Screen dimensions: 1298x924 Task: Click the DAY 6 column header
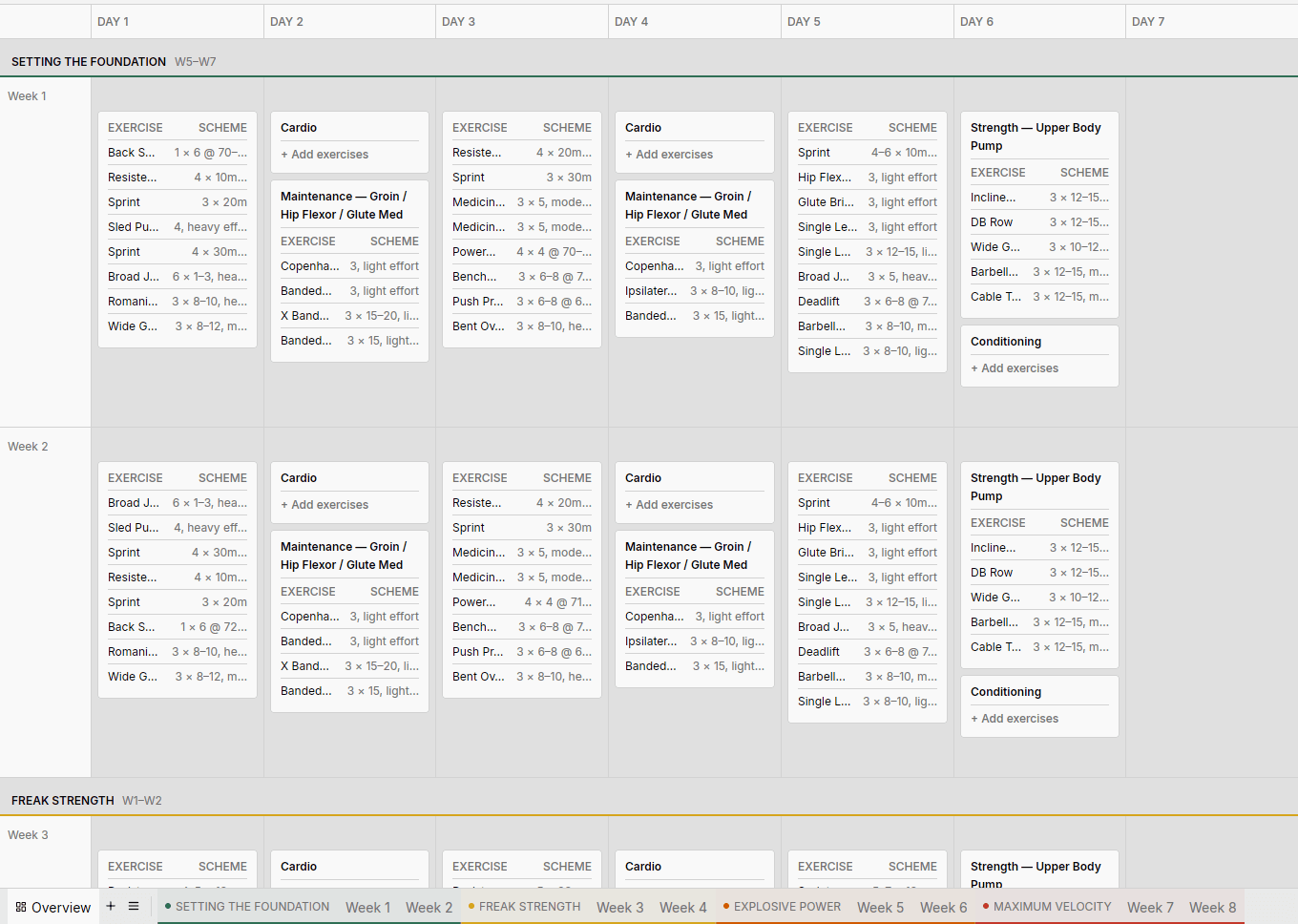coord(1039,21)
